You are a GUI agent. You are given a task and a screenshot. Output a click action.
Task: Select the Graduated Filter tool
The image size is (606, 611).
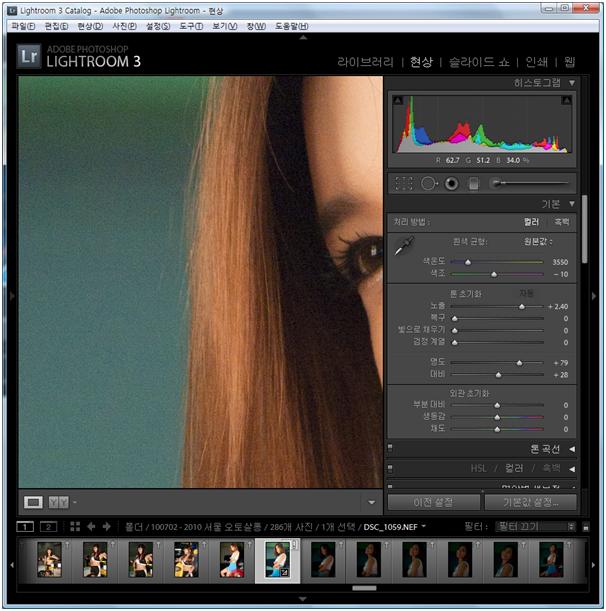473,184
